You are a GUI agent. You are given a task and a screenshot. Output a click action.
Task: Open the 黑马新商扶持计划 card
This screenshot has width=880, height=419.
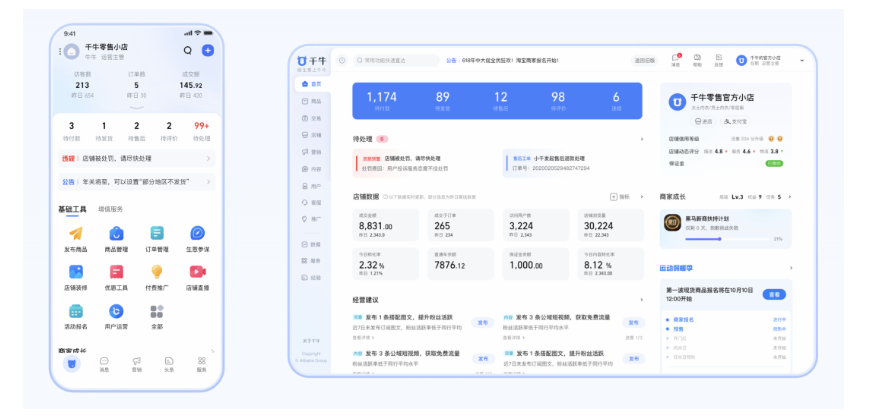pos(726,229)
